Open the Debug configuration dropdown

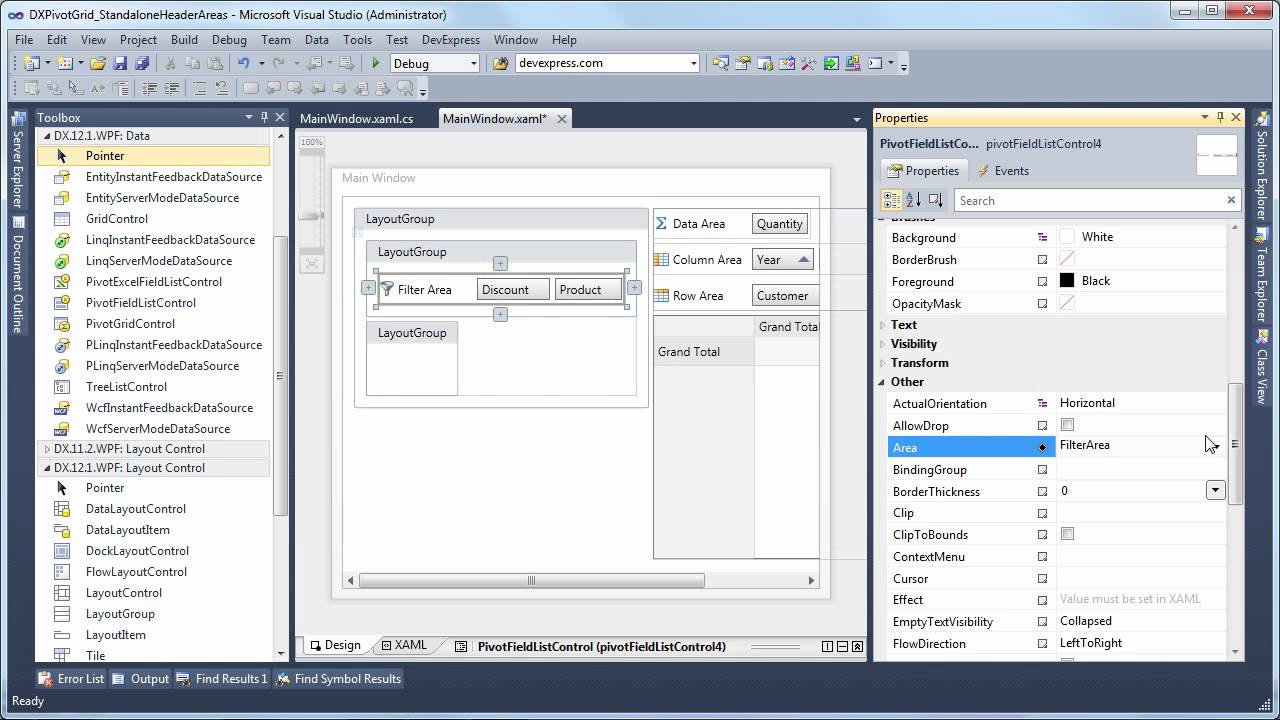point(474,63)
